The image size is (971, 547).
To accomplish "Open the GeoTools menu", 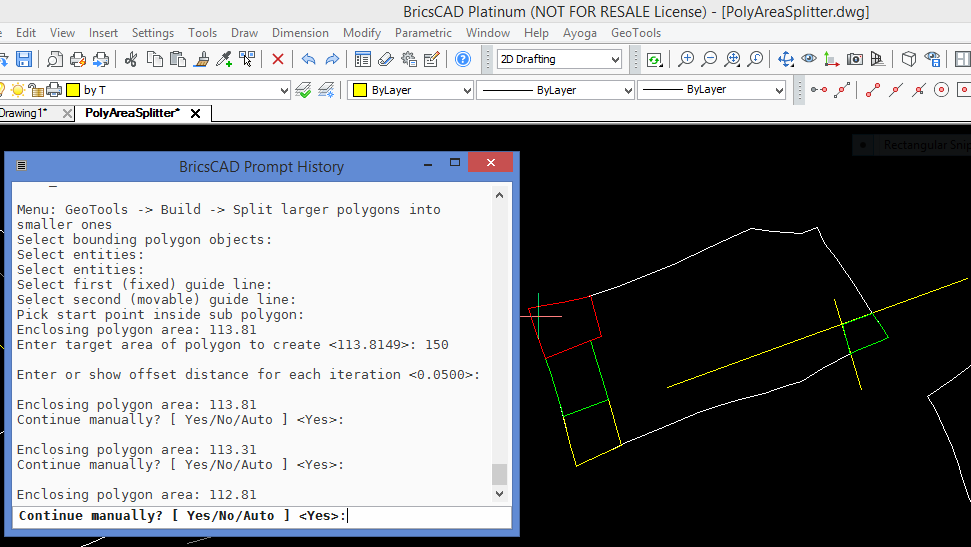I will pos(636,33).
